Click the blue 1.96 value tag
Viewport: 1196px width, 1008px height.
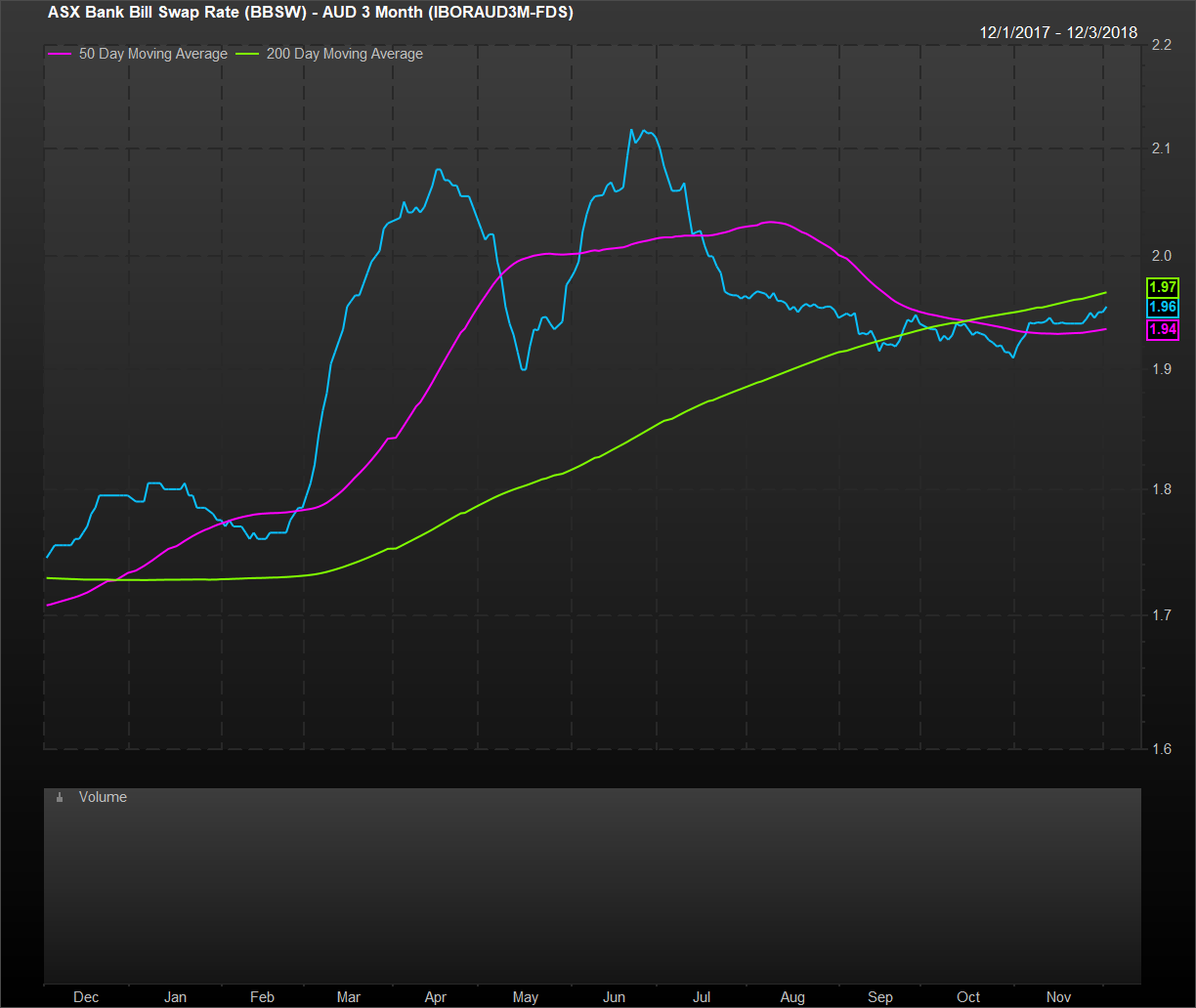1162,308
